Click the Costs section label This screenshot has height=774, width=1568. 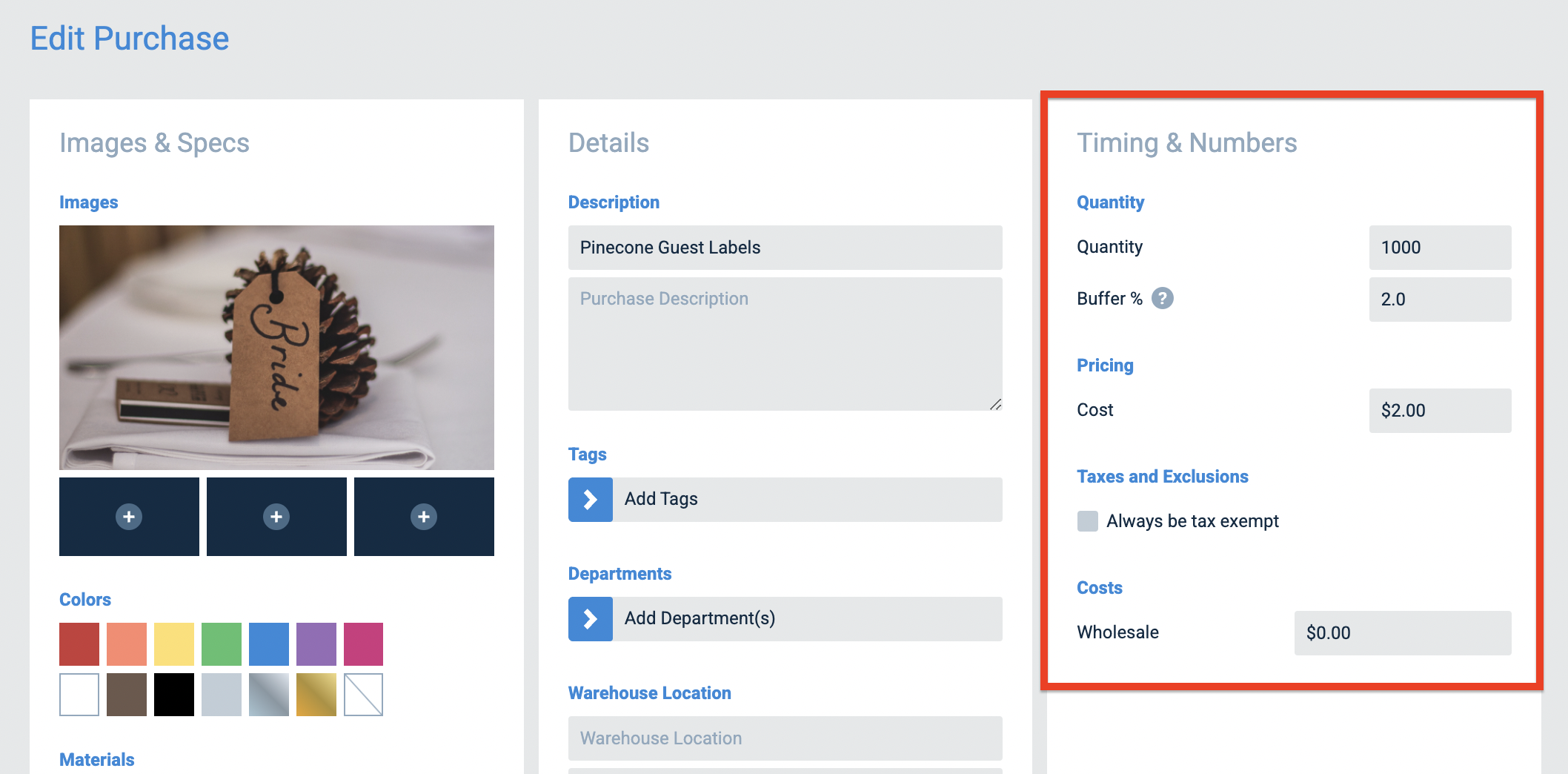(1100, 588)
